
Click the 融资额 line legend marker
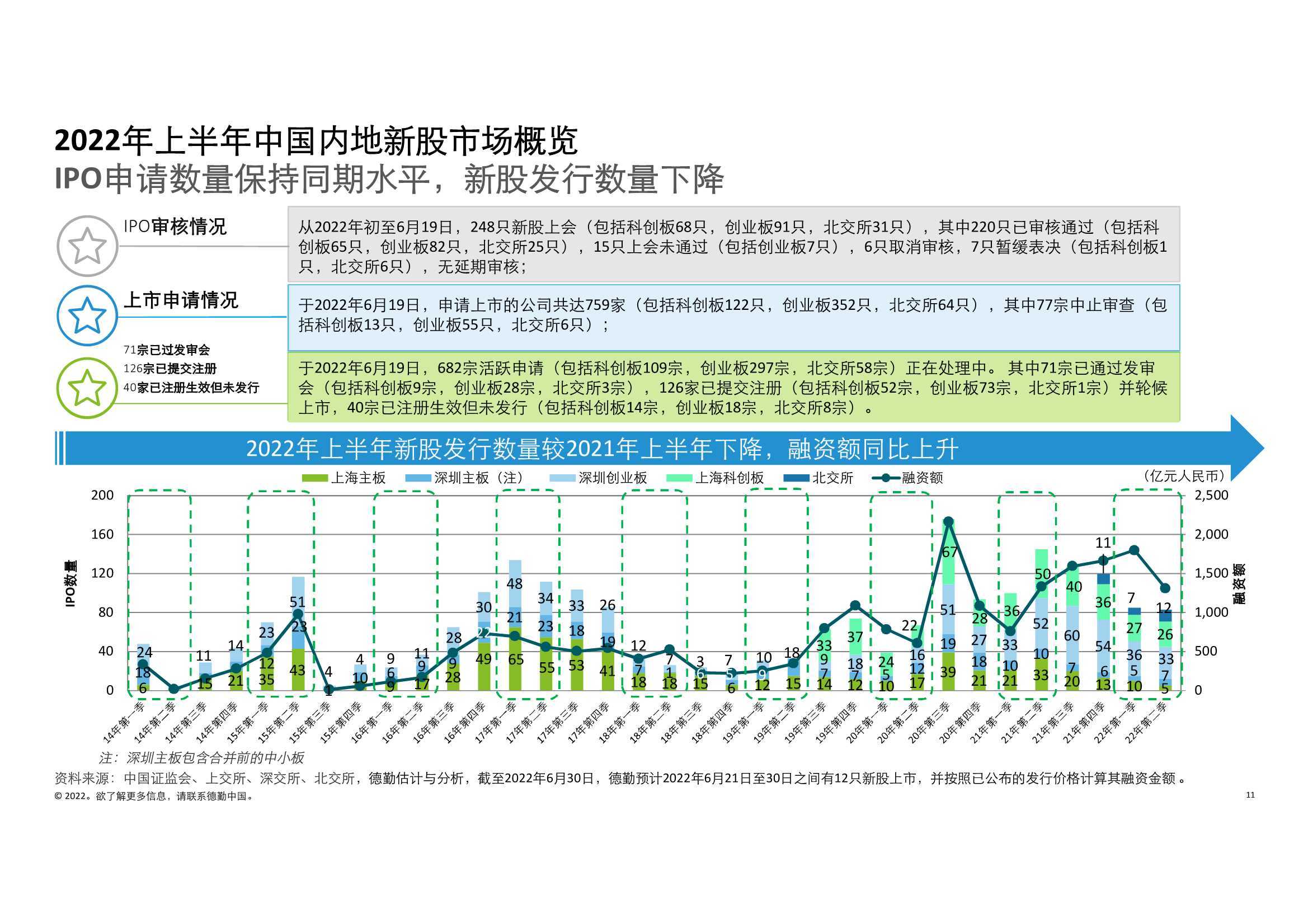coord(886,478)
